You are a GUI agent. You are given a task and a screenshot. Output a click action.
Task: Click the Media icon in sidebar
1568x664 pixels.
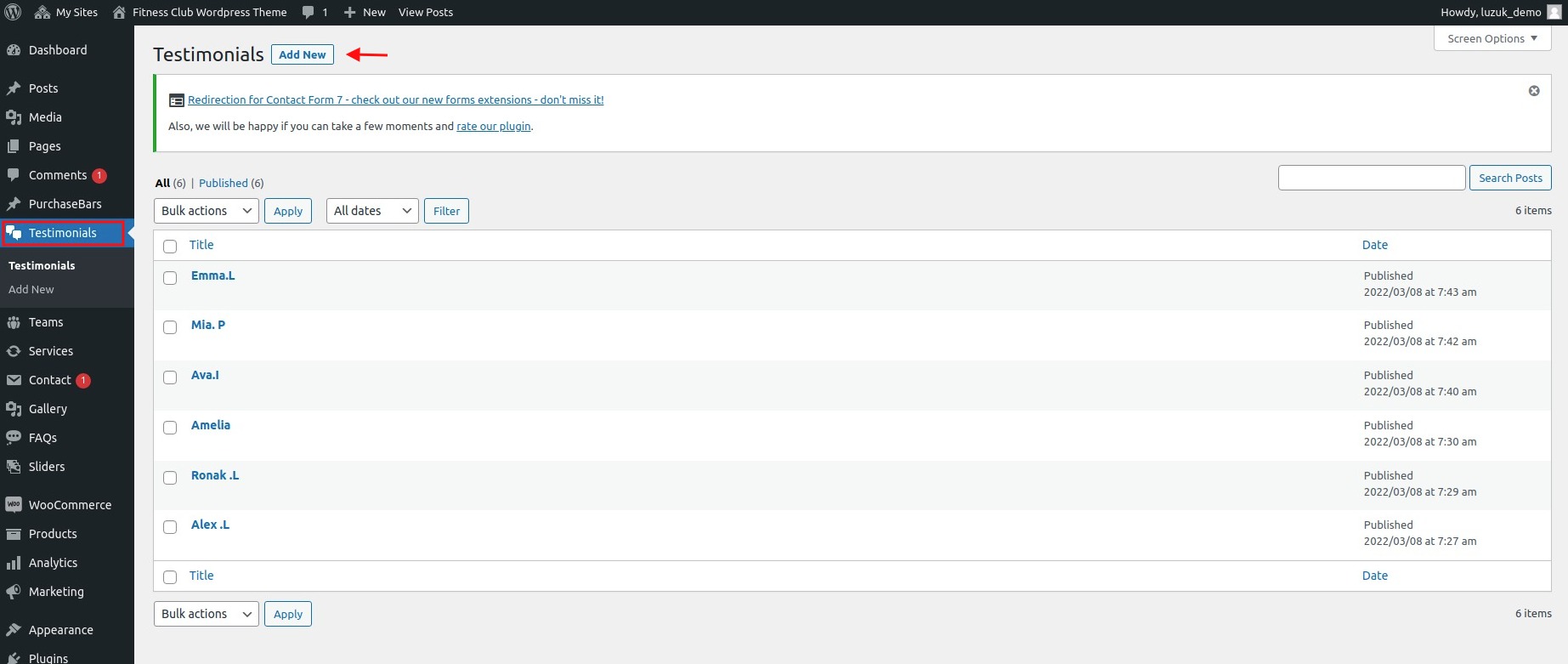(x=14, y=117)
